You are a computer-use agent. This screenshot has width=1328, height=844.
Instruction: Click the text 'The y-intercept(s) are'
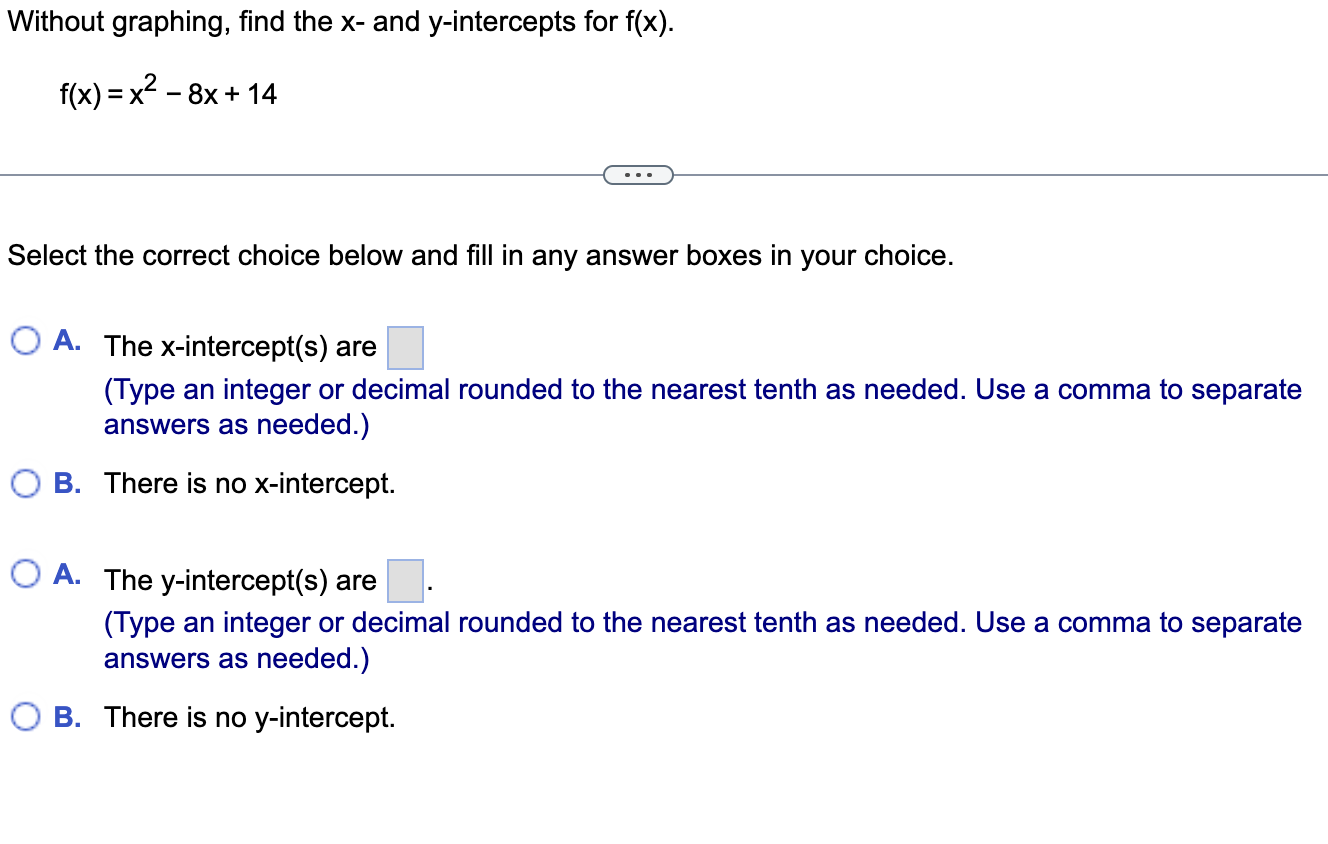click(240, 580)
